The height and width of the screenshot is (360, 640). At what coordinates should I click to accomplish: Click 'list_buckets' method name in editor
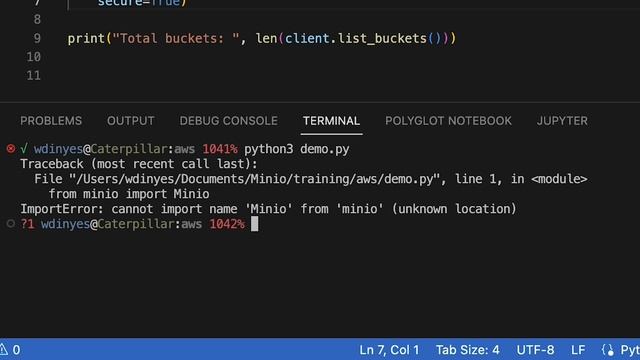click(382, 38)
